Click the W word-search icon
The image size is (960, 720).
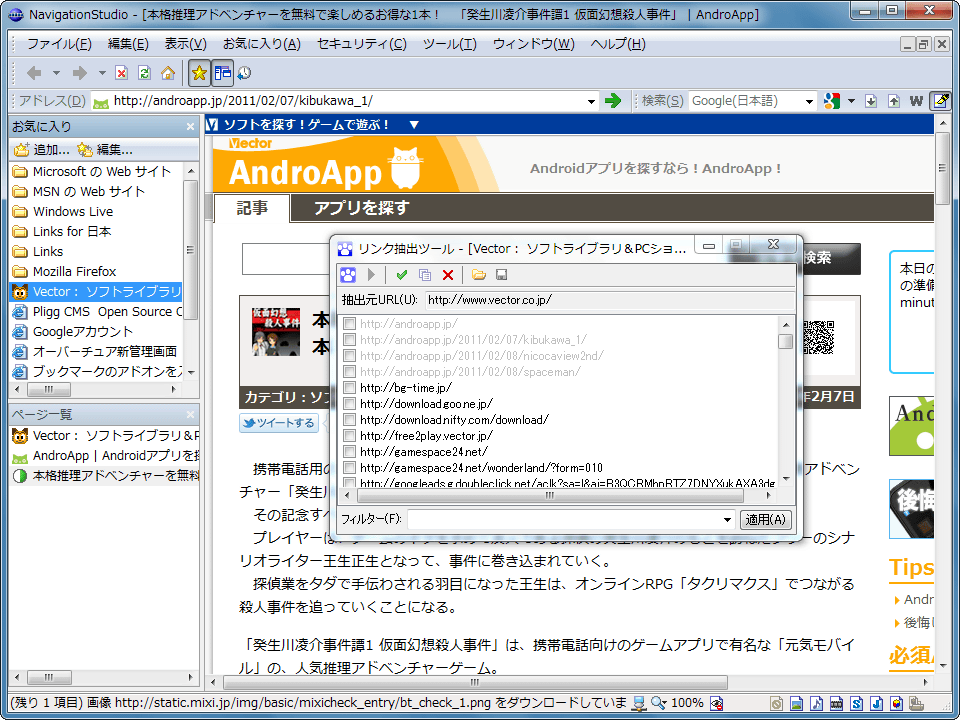coord(917,100)
